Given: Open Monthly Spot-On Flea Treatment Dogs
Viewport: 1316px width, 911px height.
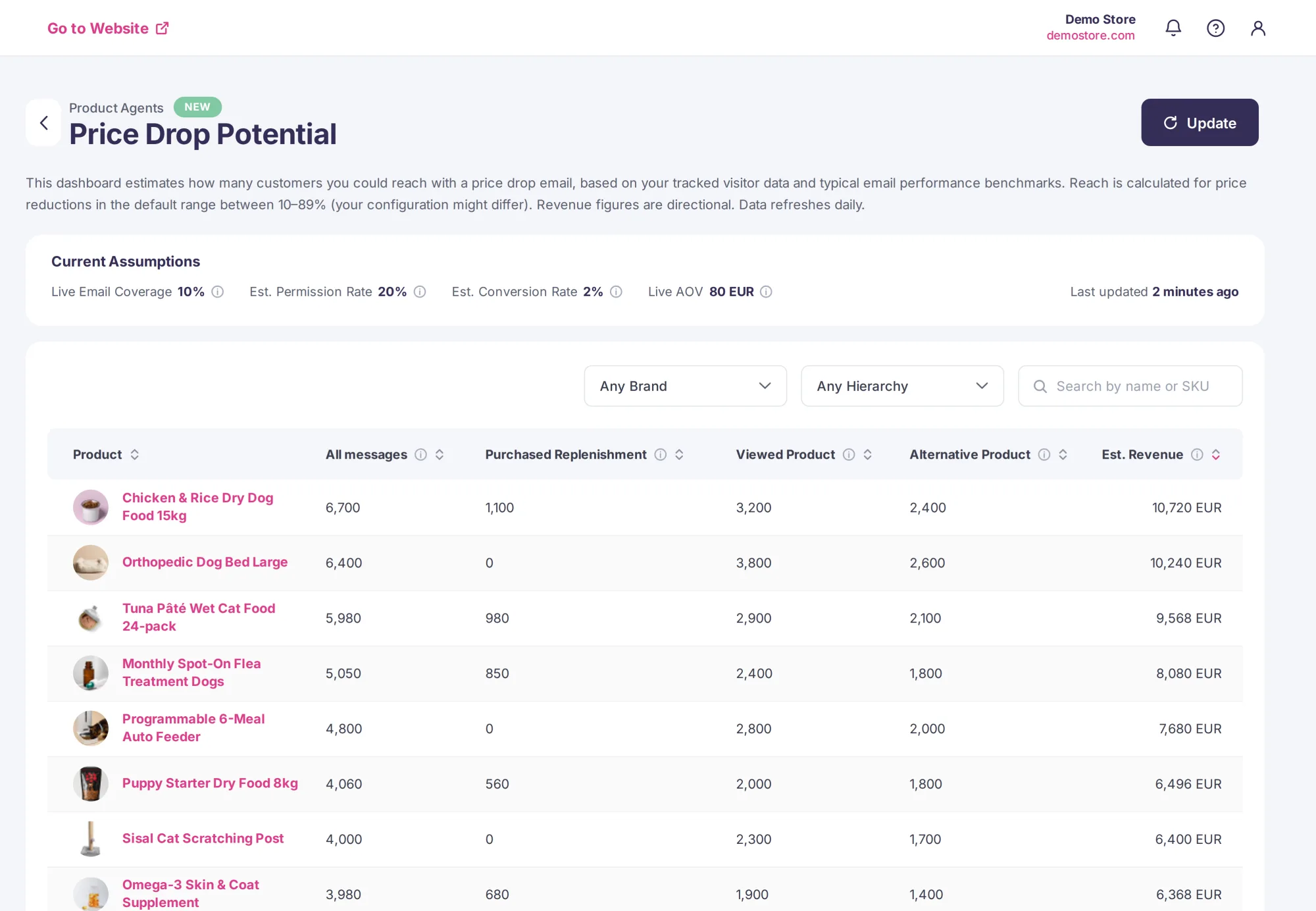Looking at the screenshot, I should [x=191, y=673].
